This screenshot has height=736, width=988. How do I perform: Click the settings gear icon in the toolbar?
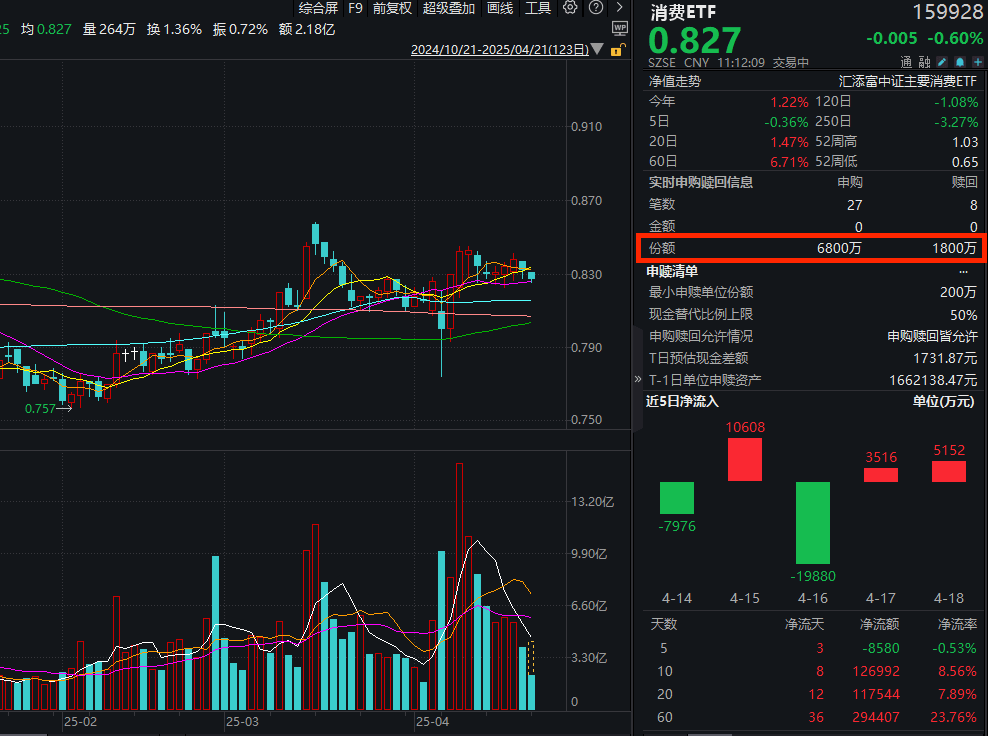[569, 9]
